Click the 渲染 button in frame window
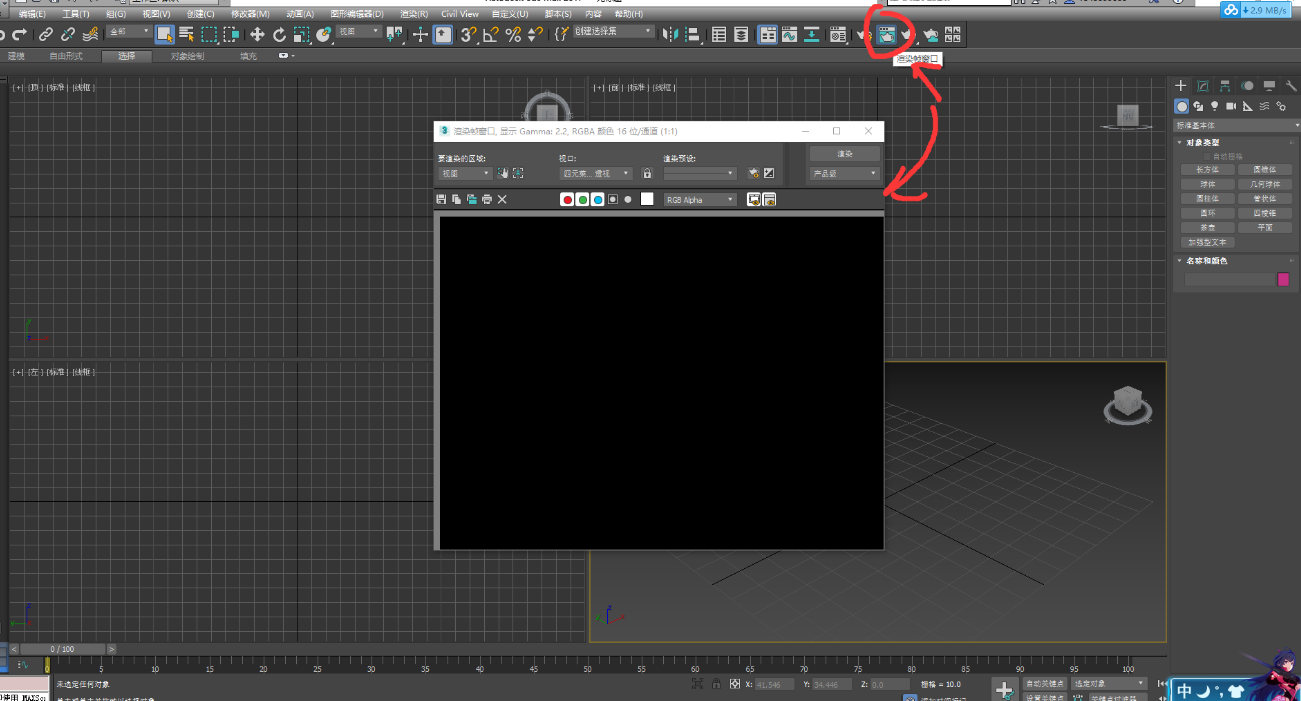This screenshot has height=701, width=1301. point(844,154)
